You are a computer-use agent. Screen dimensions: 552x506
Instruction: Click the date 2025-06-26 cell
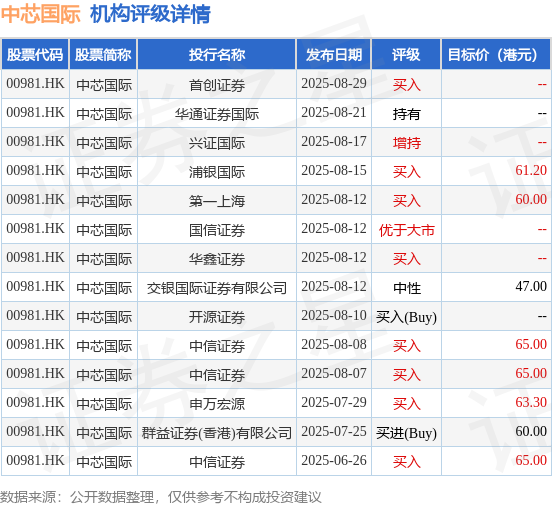pyautogui.click(x=334, y=461)
